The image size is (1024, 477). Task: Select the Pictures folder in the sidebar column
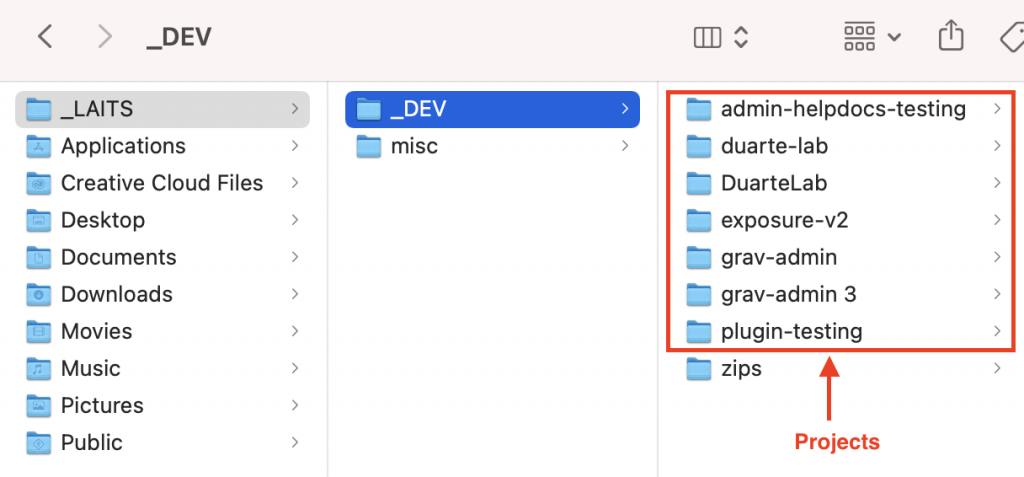point(163,406)
